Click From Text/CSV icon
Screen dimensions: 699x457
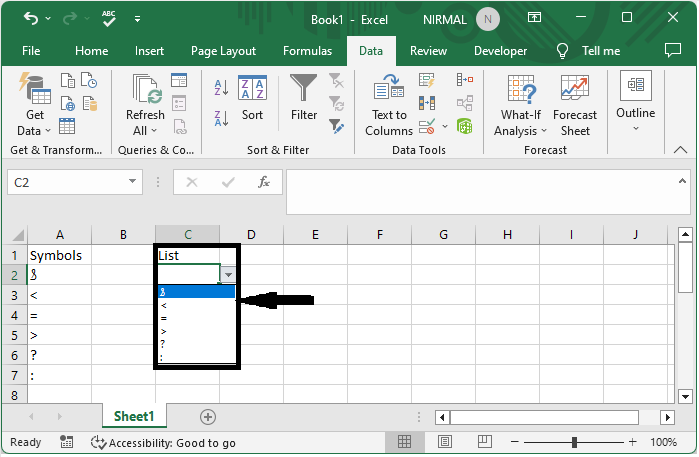point(67,80)
